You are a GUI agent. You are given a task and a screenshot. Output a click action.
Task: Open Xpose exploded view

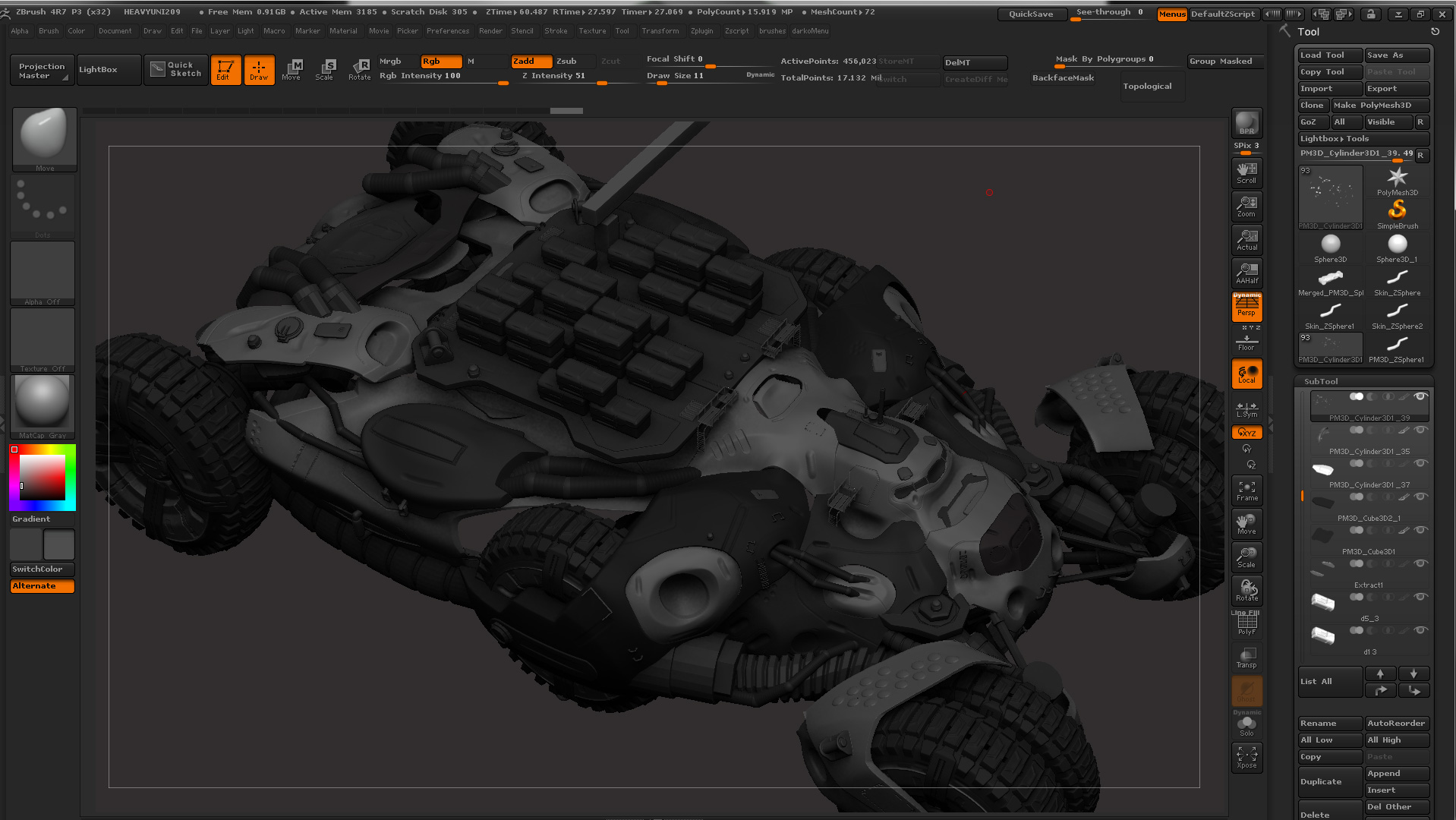click(1246, 758)
